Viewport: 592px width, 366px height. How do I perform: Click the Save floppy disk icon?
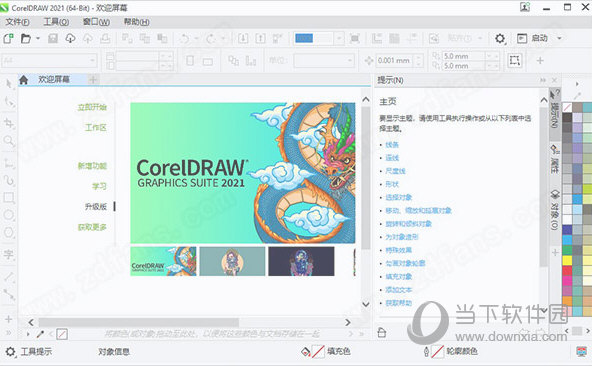(x=53, y=39)
